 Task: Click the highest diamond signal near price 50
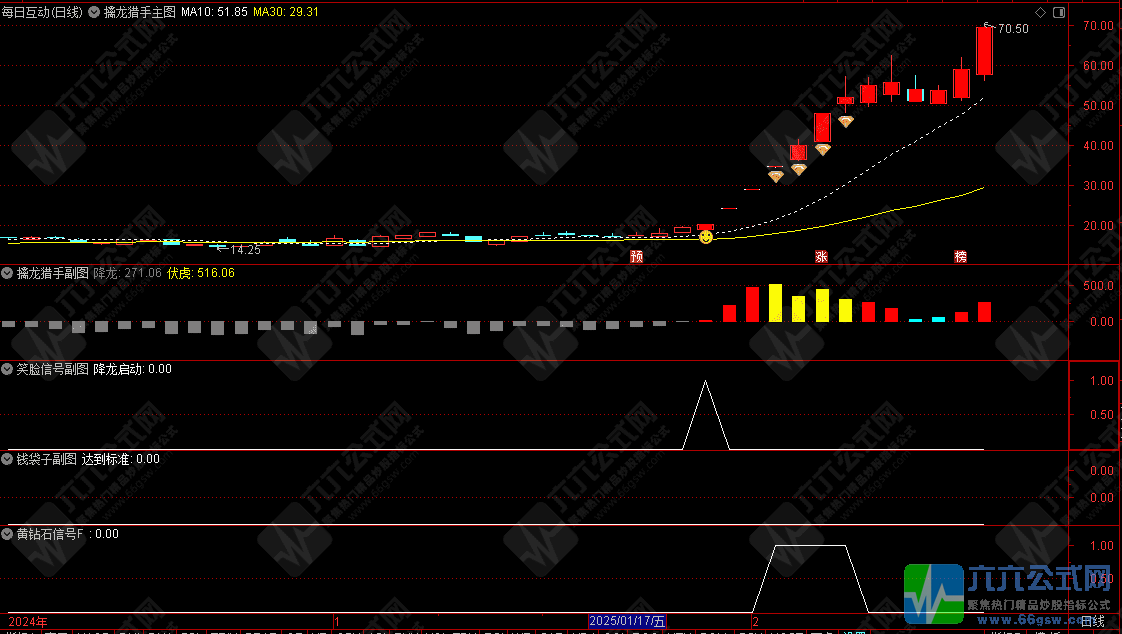pos(845,121)
